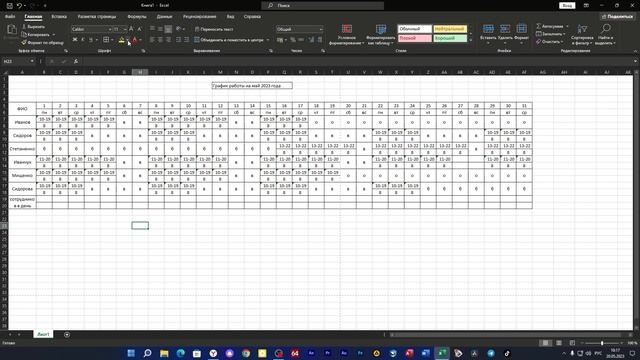Viewport: 640px width, 360px height.
Task: Center text horizontally
Action: (x=160, y=40)
